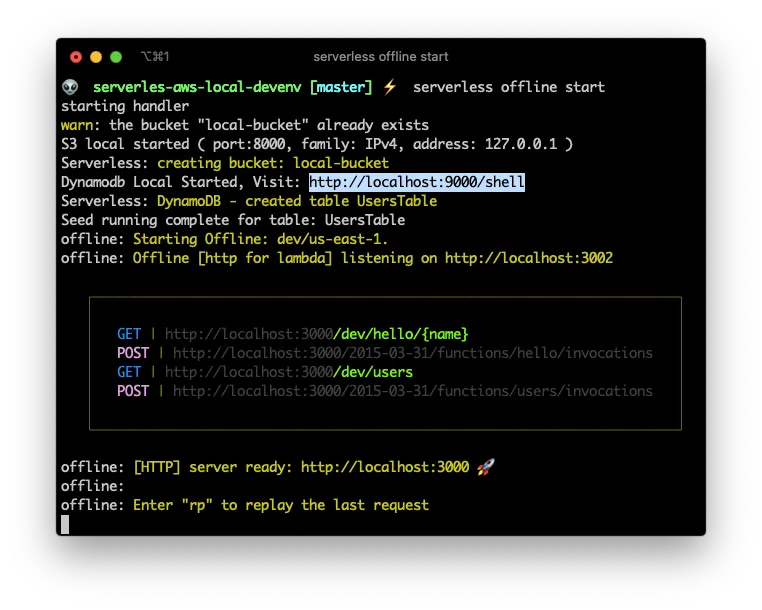Open the highlighted http://localhost:9000/shell link

417,182
